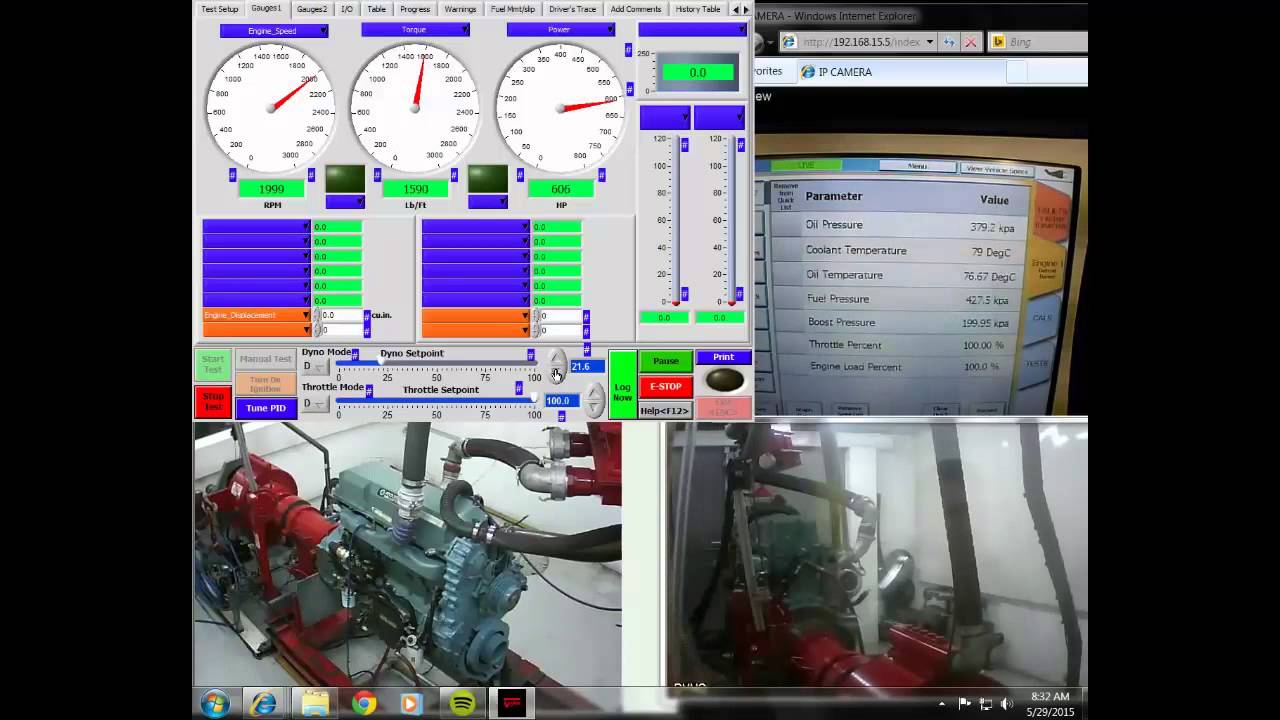Click the green LED indicator beside Lb/Ft readout
1280x720 pixels.
point(488,179)
